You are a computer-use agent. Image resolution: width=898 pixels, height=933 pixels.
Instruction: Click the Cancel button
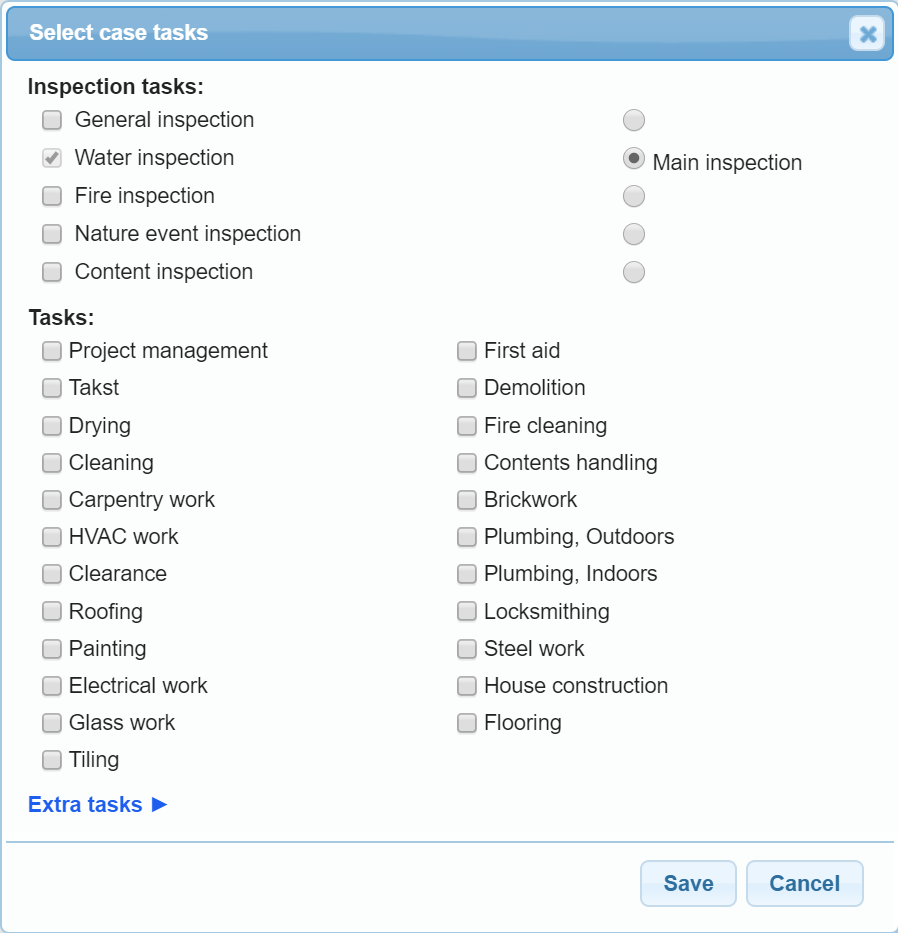click(804, 883)
